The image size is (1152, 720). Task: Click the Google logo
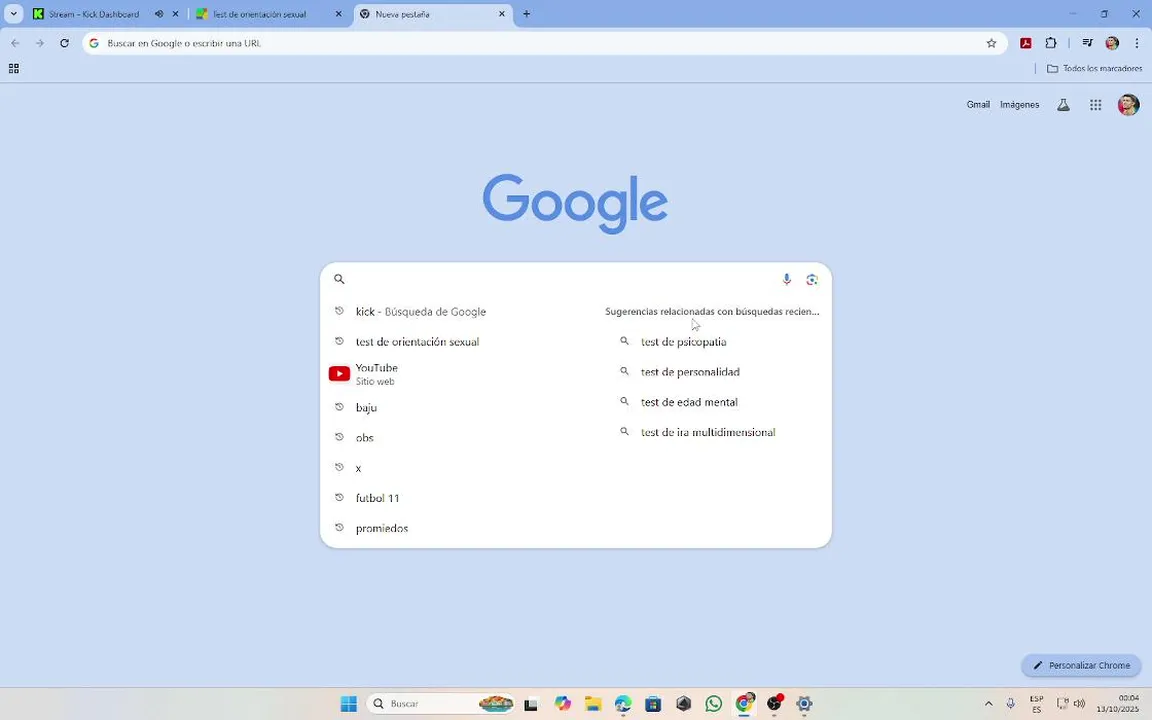click(x=575, y=204)
